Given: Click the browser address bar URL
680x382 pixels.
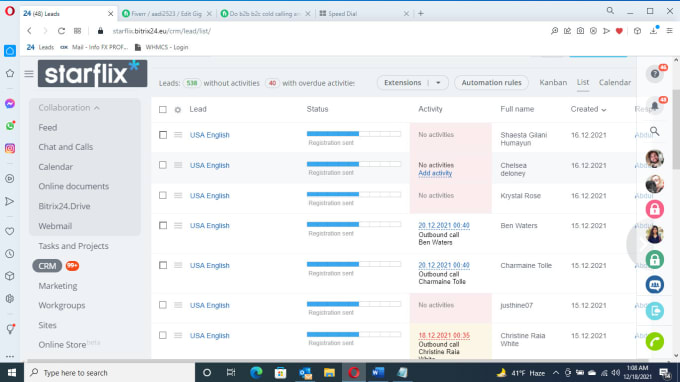Looking at the screenshot, I should tap(162, 31).
